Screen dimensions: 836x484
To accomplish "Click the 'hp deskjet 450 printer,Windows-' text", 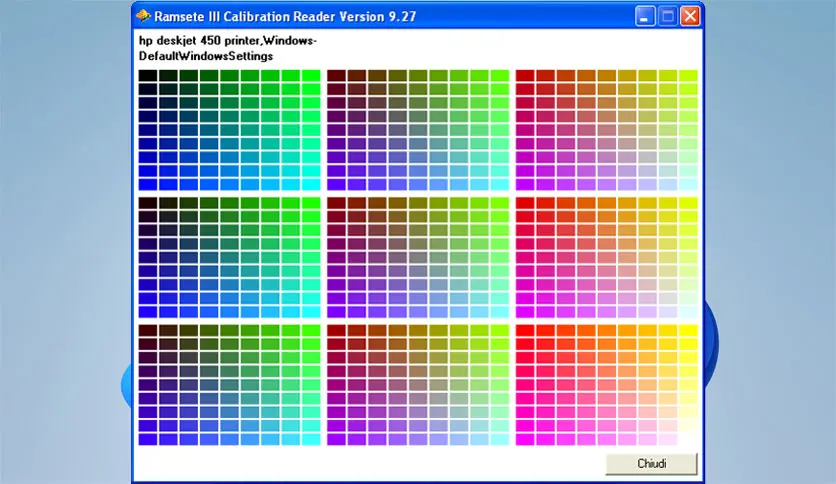I will click(x=228, y=41).
